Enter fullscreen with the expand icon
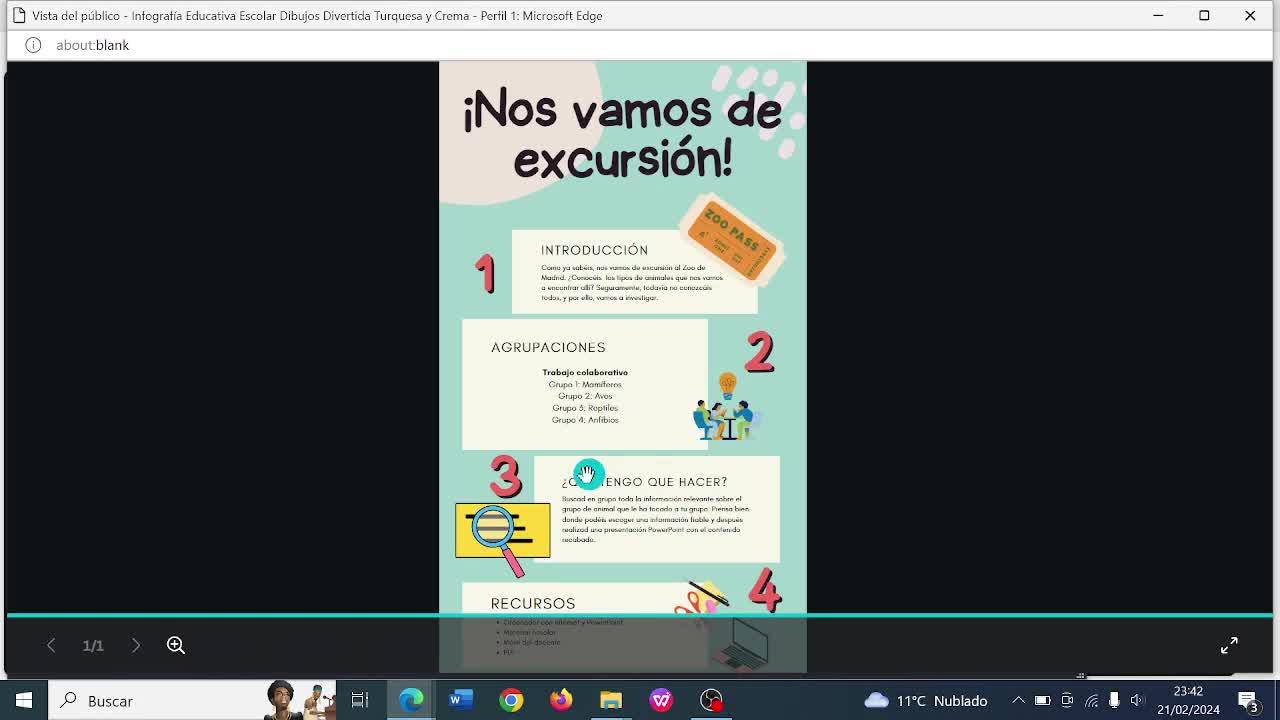The height and width of the screenshot is (720, 1280). pos(1229,645)
